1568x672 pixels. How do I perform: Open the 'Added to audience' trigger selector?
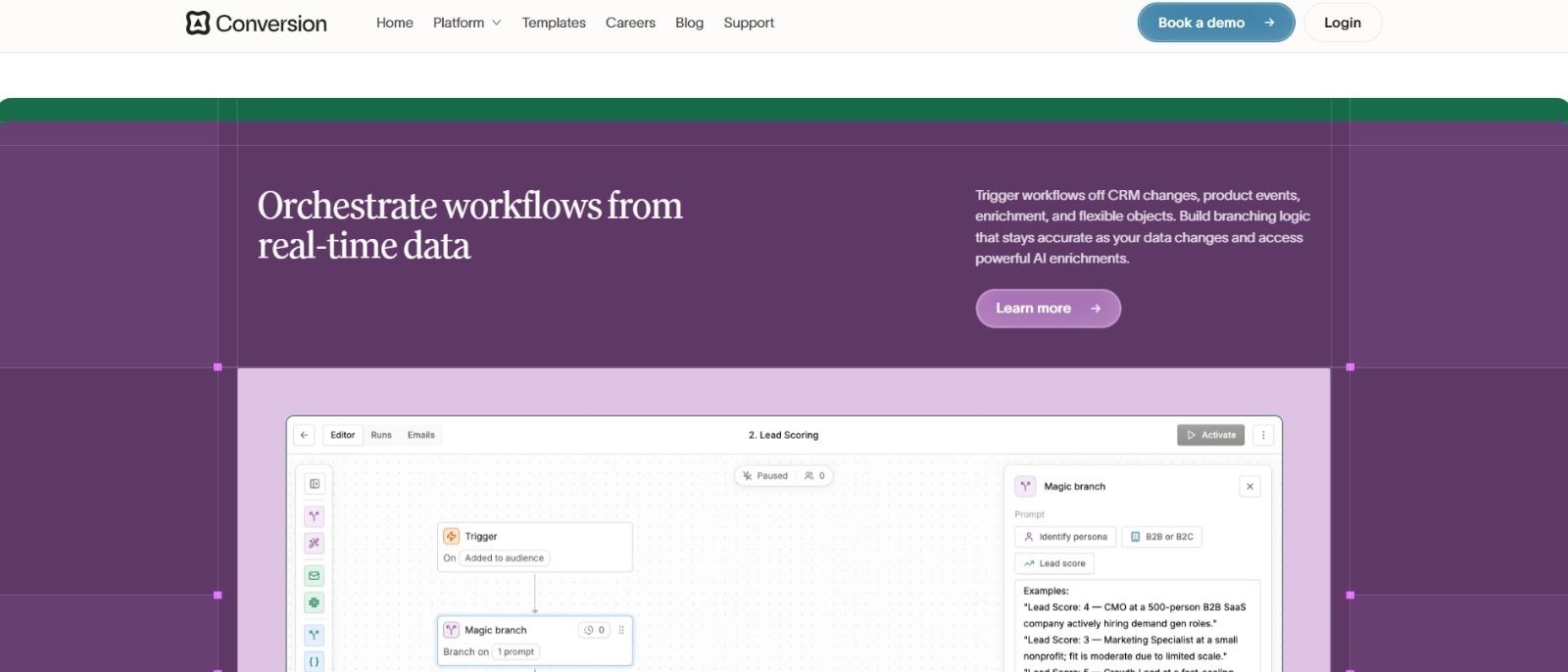click(504, 558)
